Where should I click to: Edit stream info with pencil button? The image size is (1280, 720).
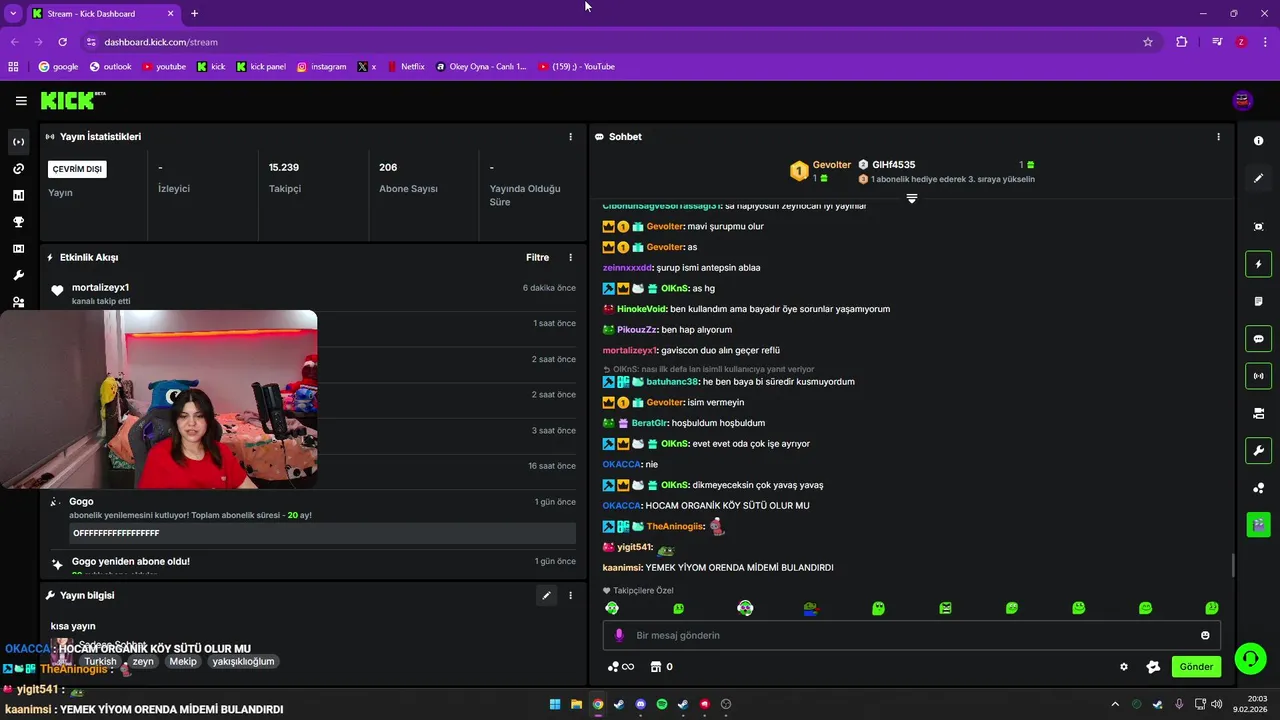[x=546, y=595]
